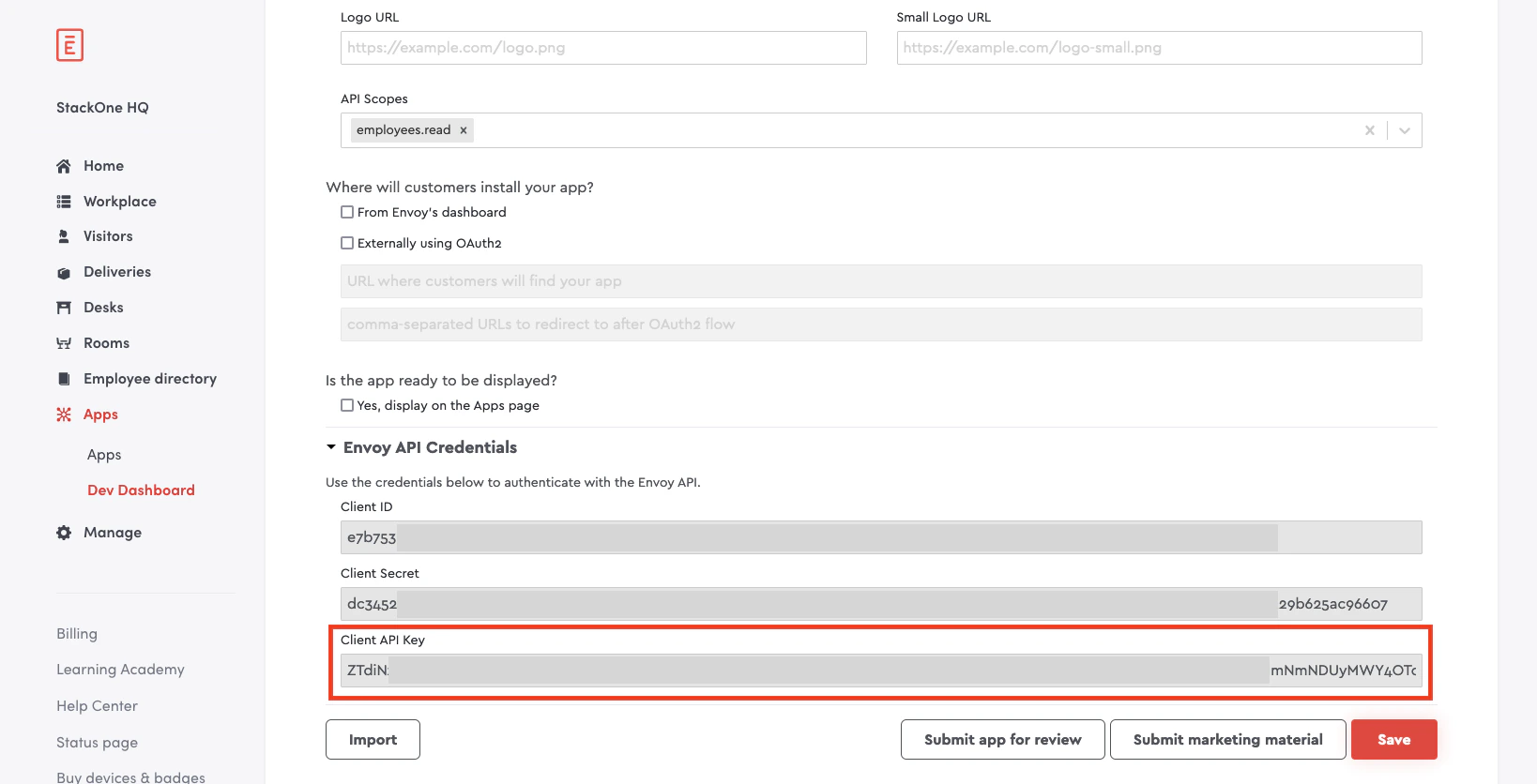Screen dimensions: 1537x784
Task: Open Visitors in sidebar
Action: (108, 236)
